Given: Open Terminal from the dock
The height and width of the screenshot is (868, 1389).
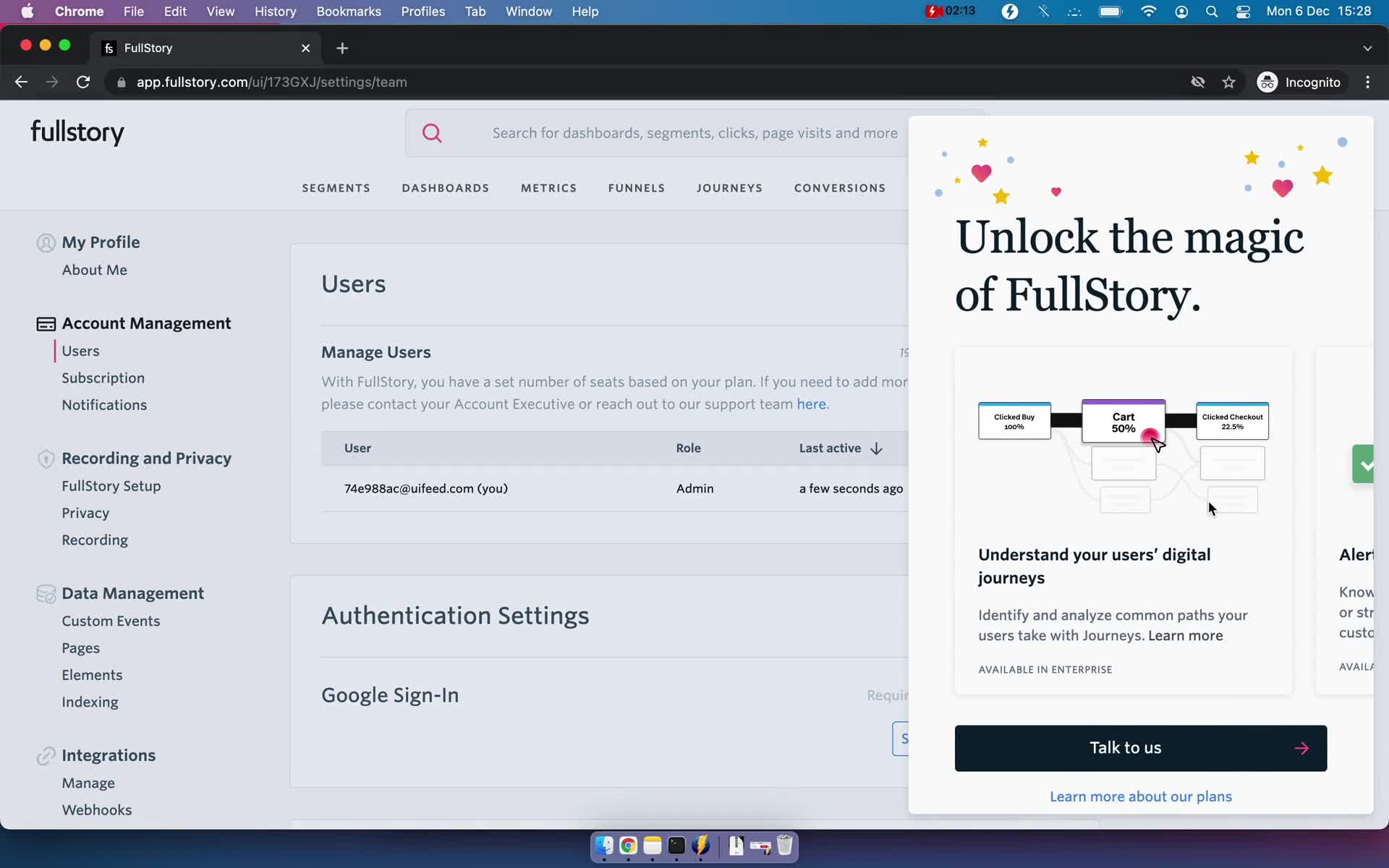Looking at the screenshot, I should coord(676,846).
